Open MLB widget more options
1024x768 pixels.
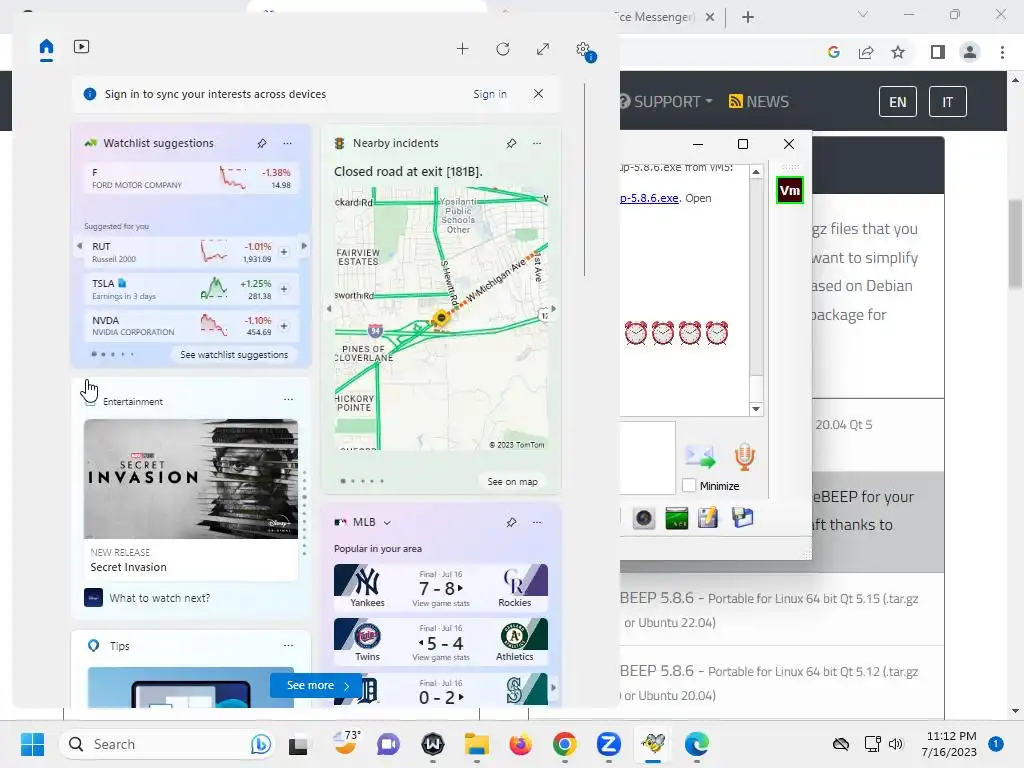[537, 522]
